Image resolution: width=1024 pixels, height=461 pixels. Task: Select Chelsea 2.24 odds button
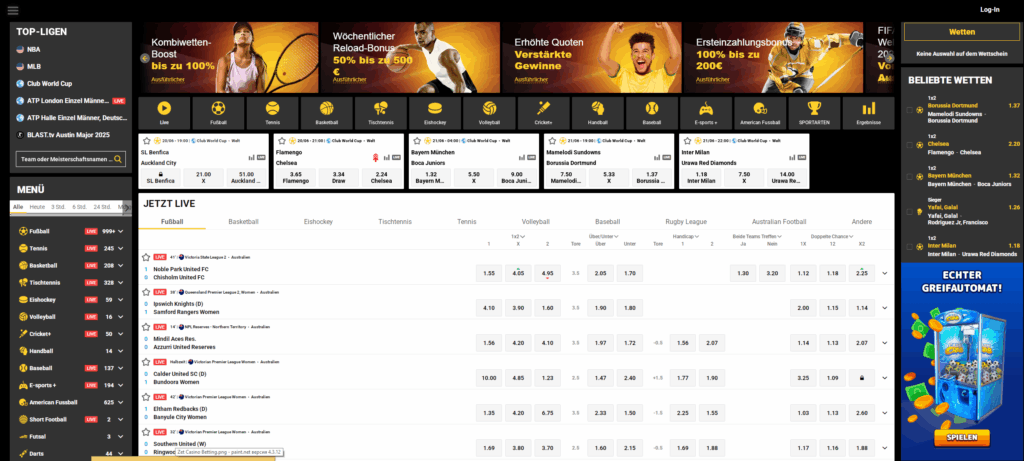pos(383,177)
